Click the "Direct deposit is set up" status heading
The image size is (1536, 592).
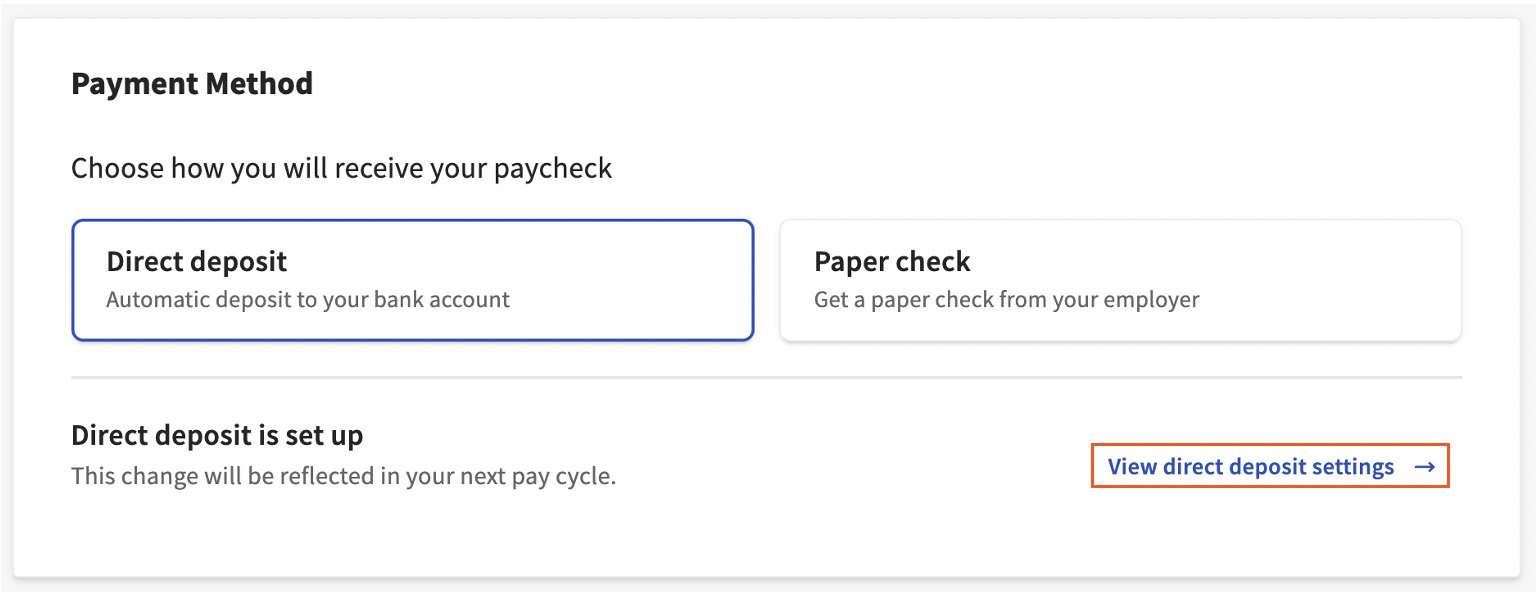coord(217,436)
